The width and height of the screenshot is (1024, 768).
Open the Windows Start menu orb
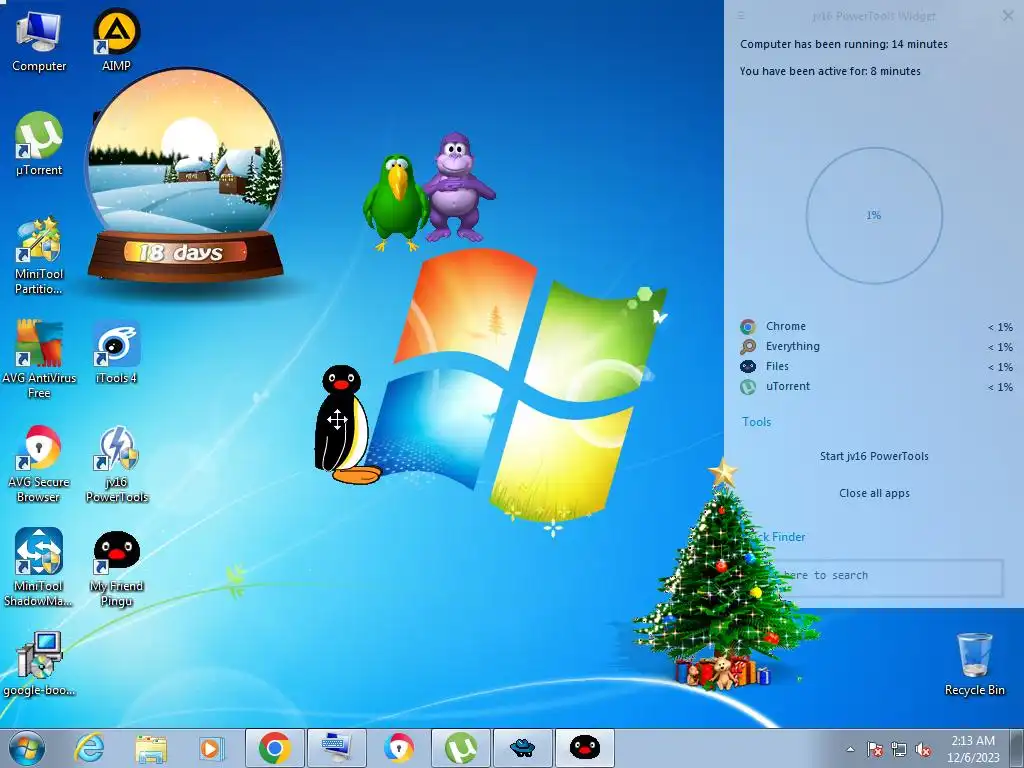pyautogui.click(x=27, y=748)
